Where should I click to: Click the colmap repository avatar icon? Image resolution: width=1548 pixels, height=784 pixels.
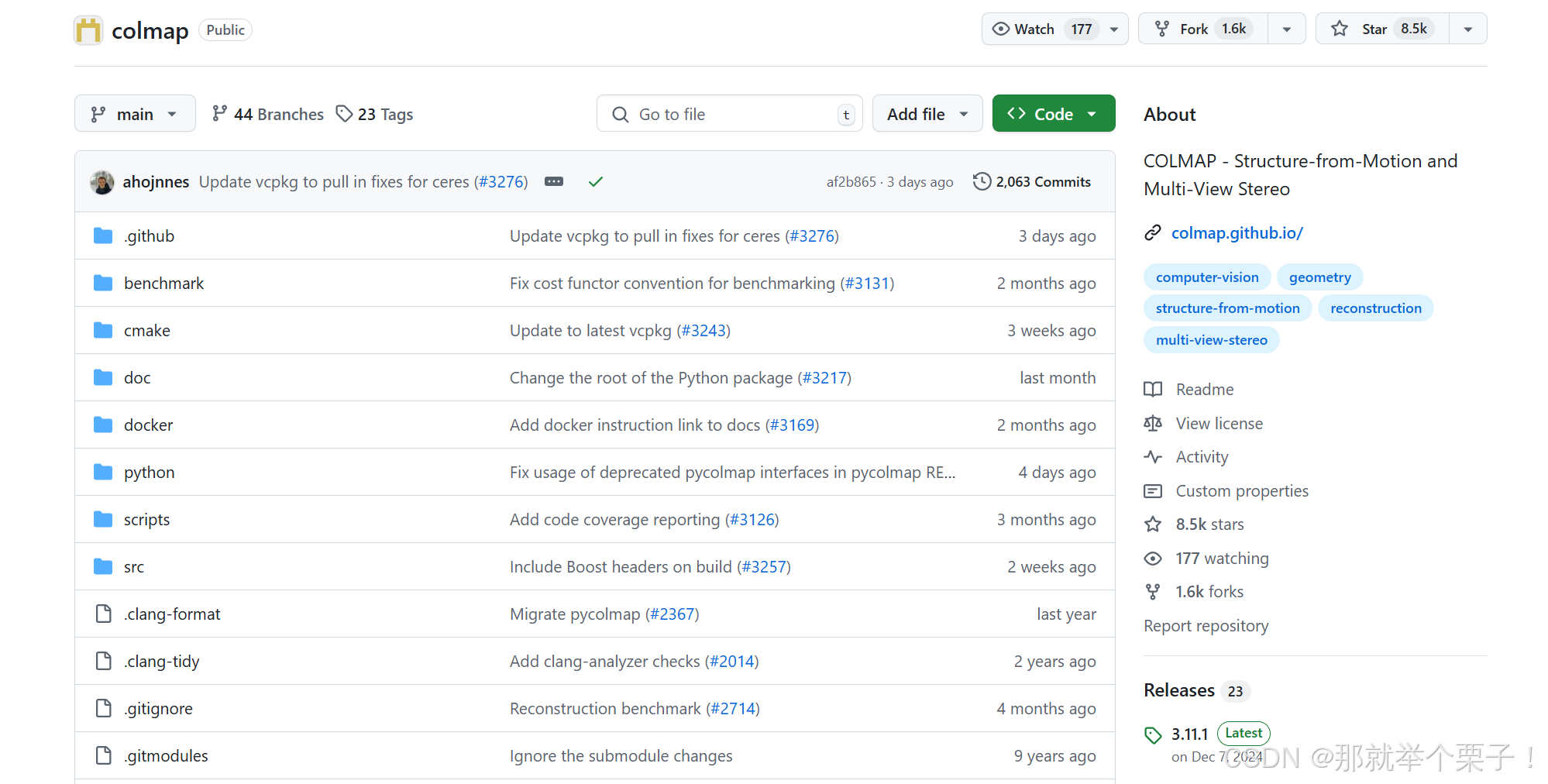(x=88, y=30)
